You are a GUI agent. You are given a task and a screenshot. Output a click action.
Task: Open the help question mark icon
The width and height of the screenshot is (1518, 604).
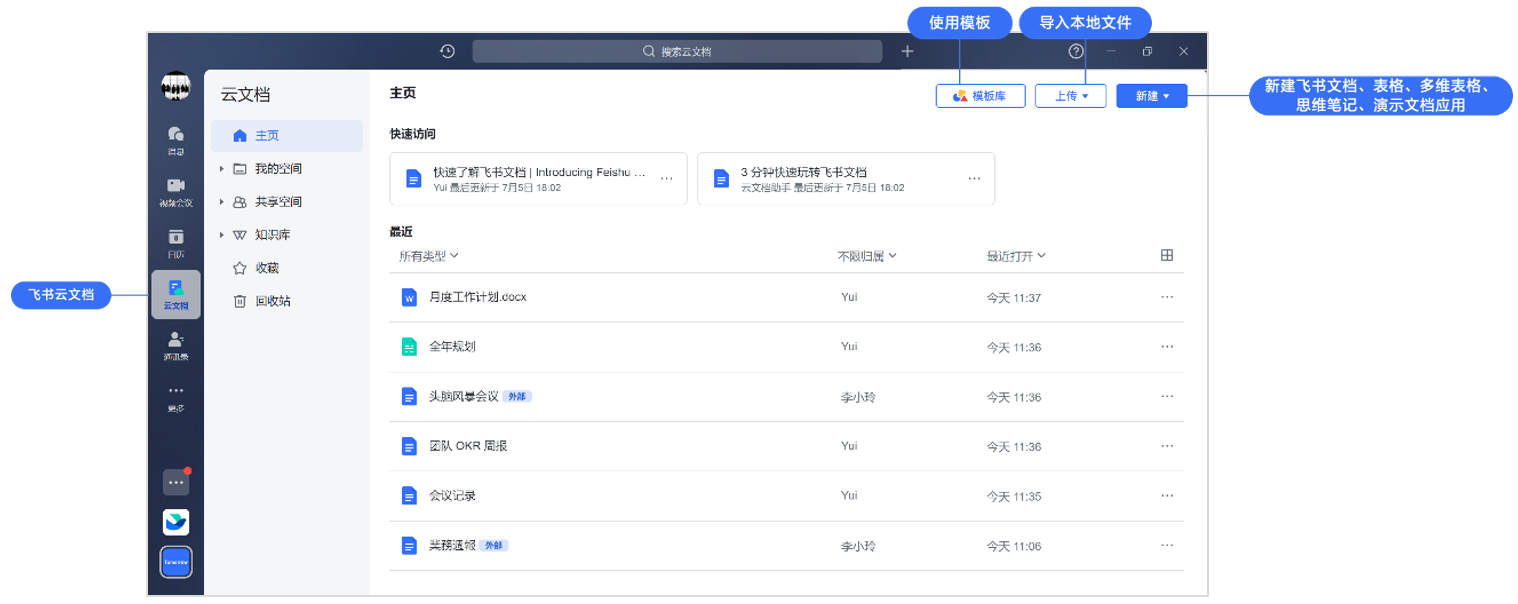click(1076, 51)
